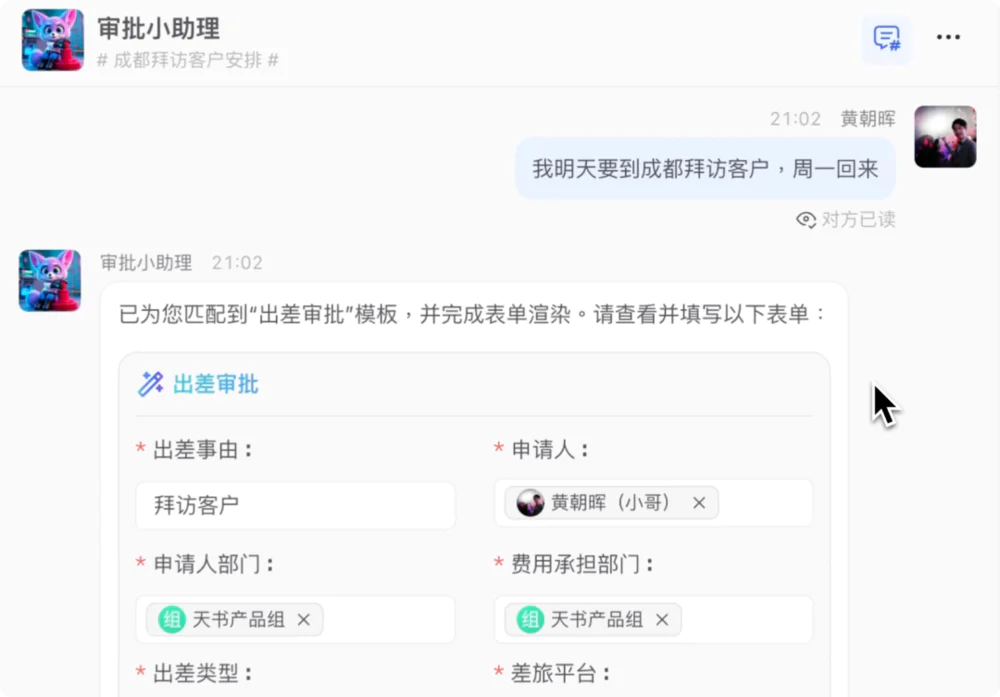Click the green group badge on 天书产品组 tag

[171, 619]
